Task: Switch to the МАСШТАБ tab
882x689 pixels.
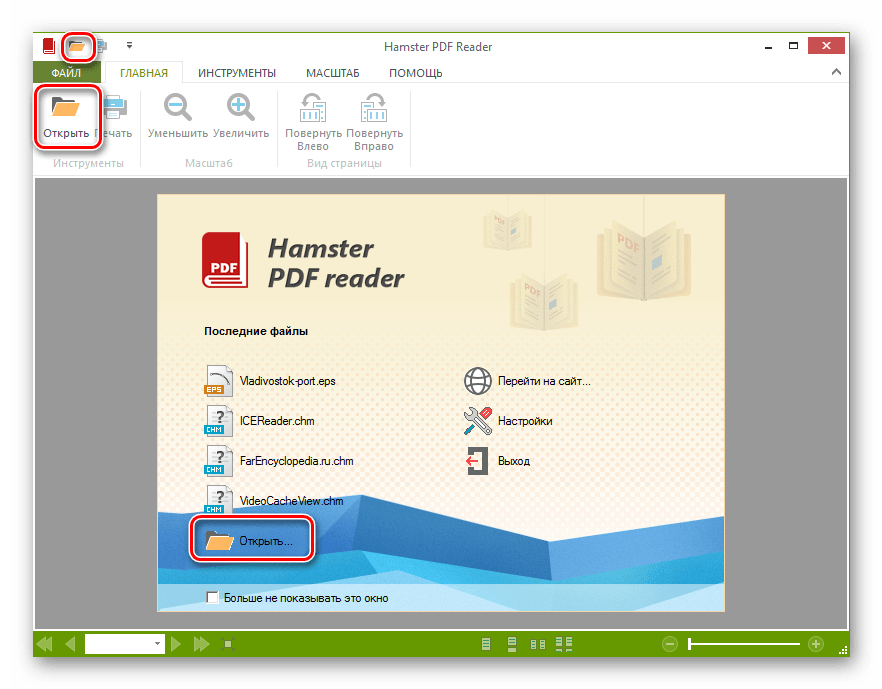Action: point(331,73)
